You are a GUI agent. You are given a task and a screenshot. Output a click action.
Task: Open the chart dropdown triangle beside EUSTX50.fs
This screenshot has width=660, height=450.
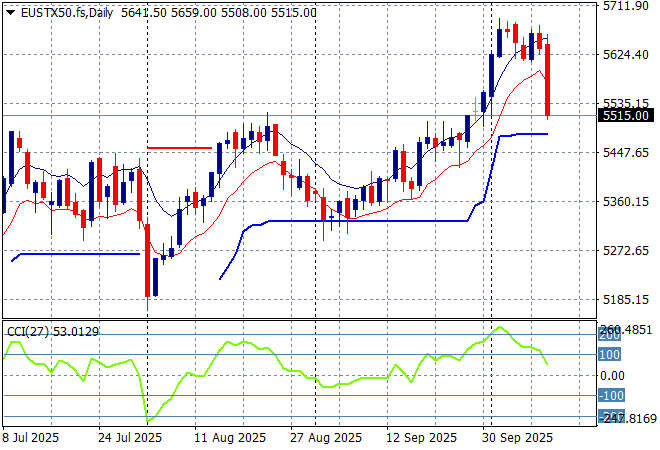(11, 13)
